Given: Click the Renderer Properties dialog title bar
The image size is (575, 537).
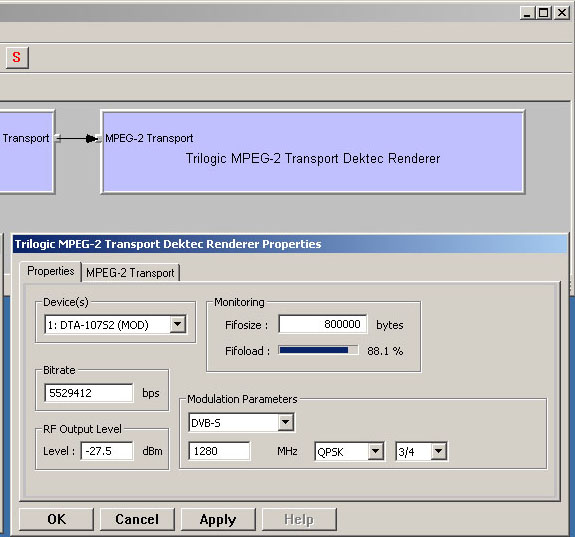Looking at the screenshot, I should click(x=290, y=244).
